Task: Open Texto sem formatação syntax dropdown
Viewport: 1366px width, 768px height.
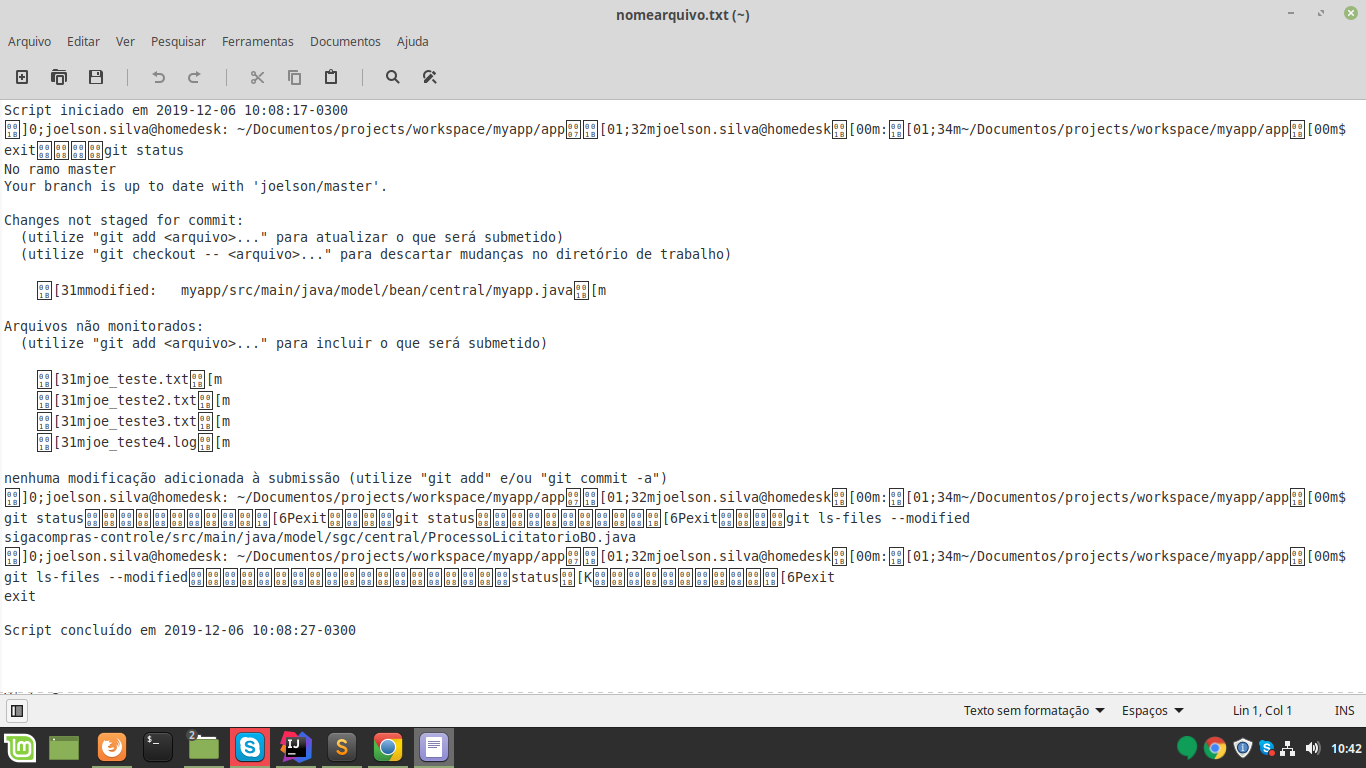Action: click(1034, 711)
